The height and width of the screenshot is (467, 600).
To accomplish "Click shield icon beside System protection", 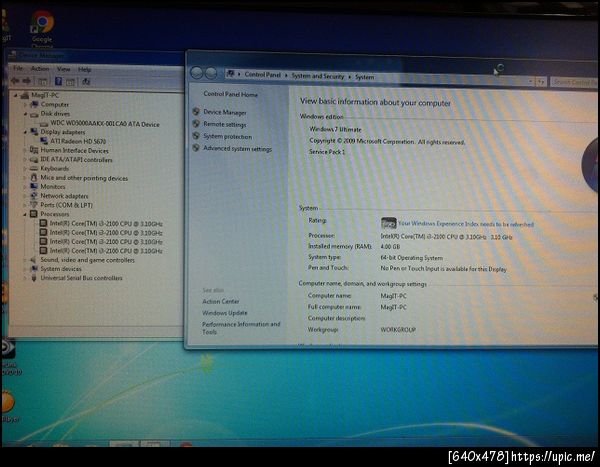I will point(196,136).
